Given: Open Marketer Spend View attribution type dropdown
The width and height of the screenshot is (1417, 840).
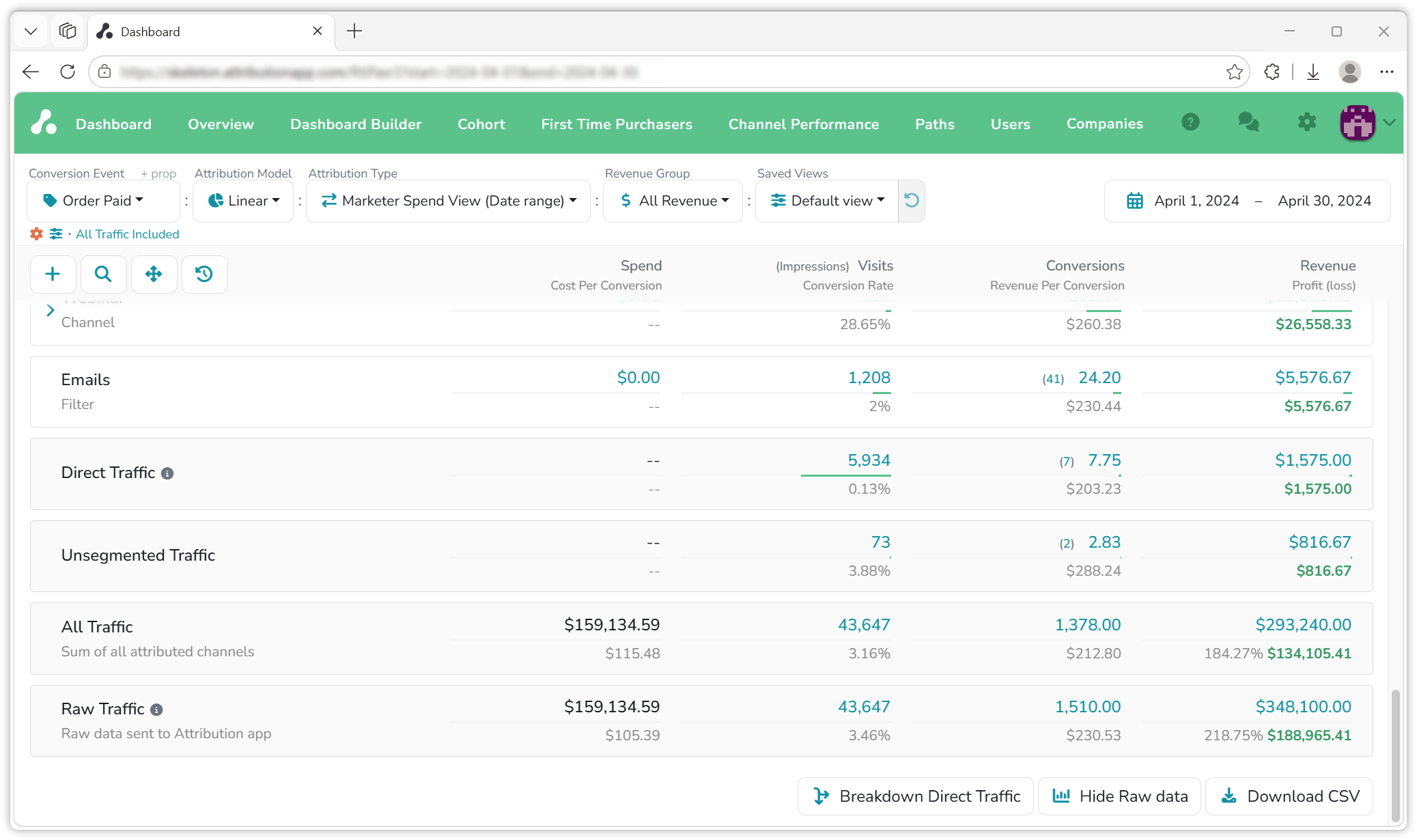Looking at the screenshot, I should coord(448,201).
